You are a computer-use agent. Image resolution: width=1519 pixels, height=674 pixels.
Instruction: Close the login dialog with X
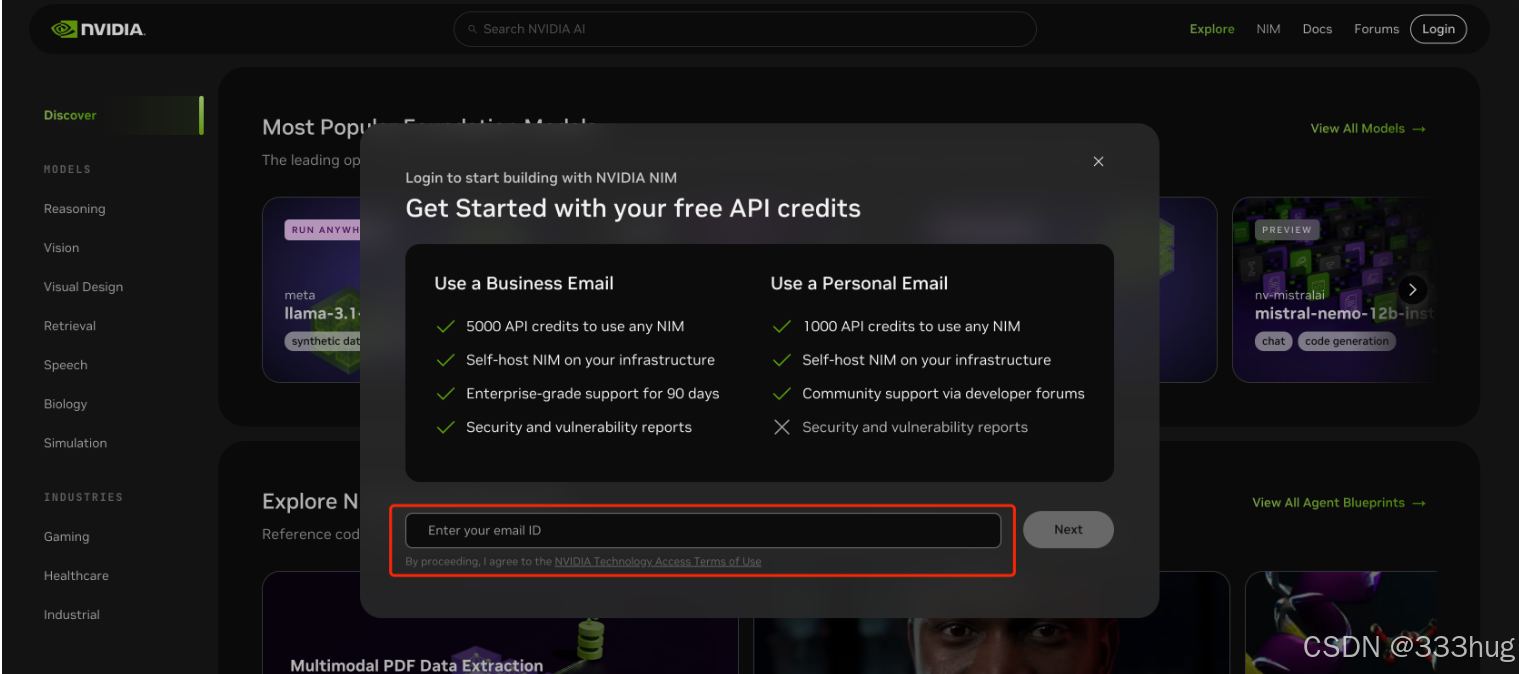point(1098,161)
